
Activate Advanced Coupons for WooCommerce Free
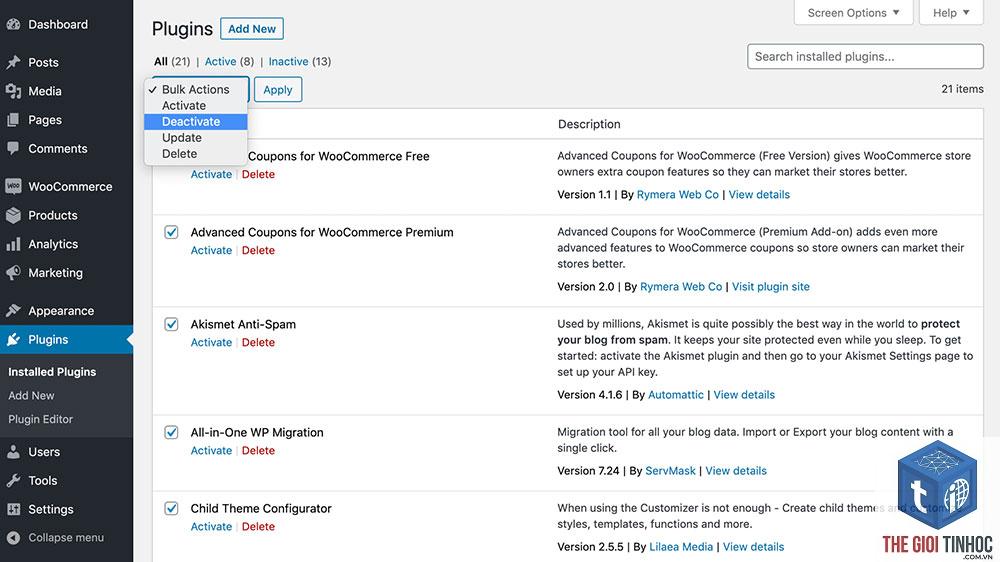[x=211, y=174]
